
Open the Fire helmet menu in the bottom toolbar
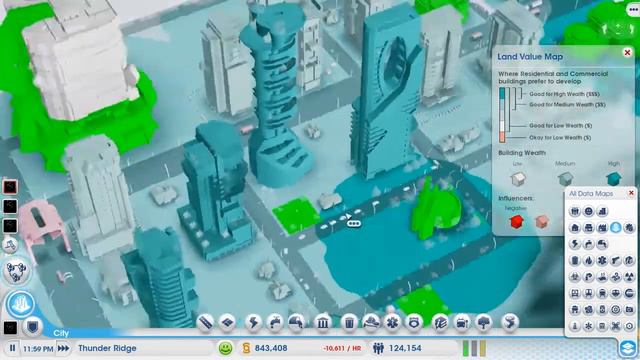pyautogui.click(x=371, y=322)
